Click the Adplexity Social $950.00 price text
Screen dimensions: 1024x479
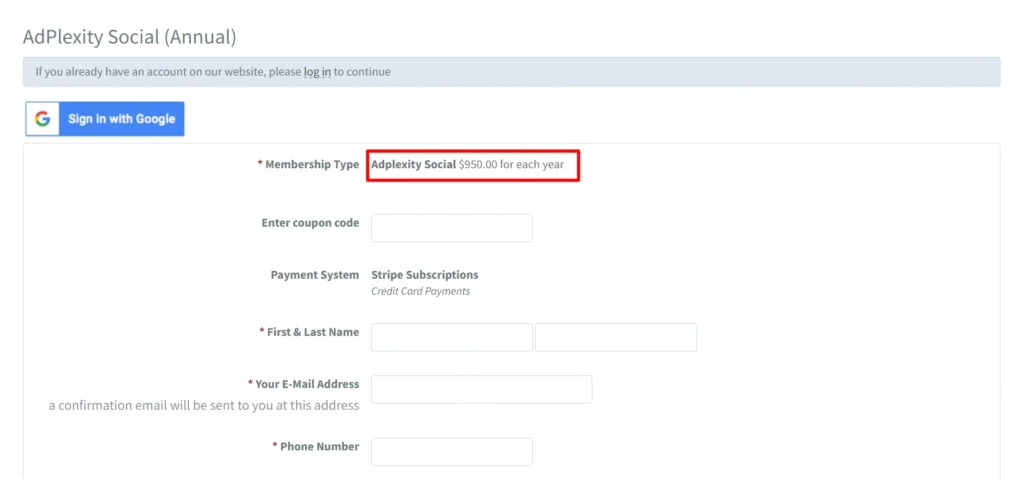[x=474, y=164]
